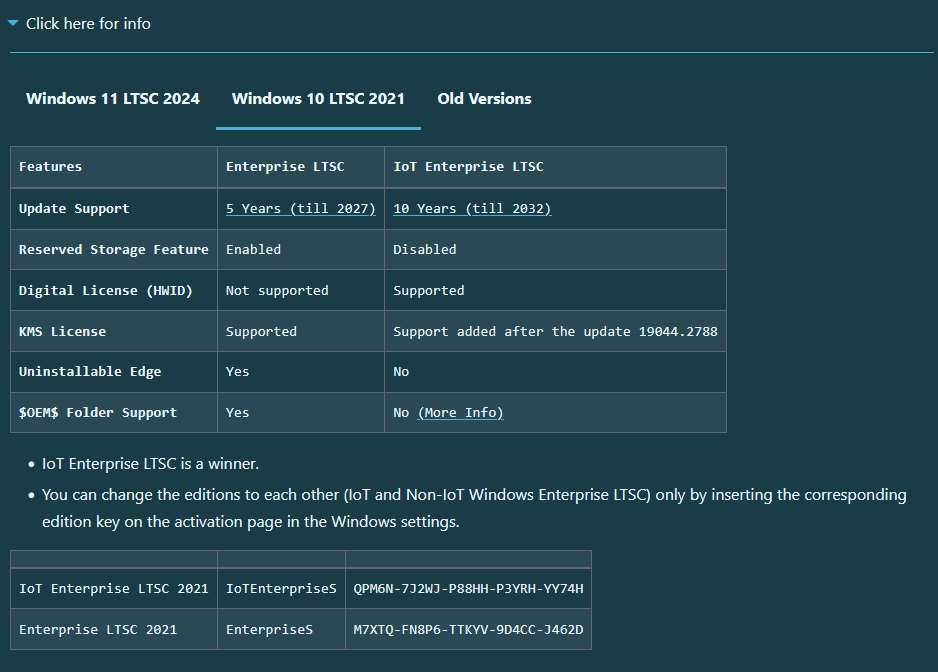Click the "Uninstallable Edge" row label
Viewport: 938px width, 672px height.
(114, 372)
